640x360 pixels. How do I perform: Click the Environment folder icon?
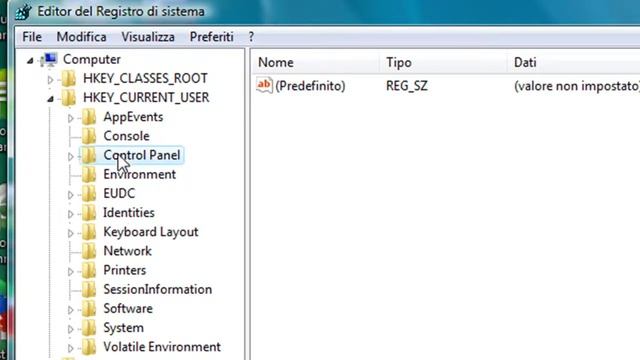click(x=89, y=174)
